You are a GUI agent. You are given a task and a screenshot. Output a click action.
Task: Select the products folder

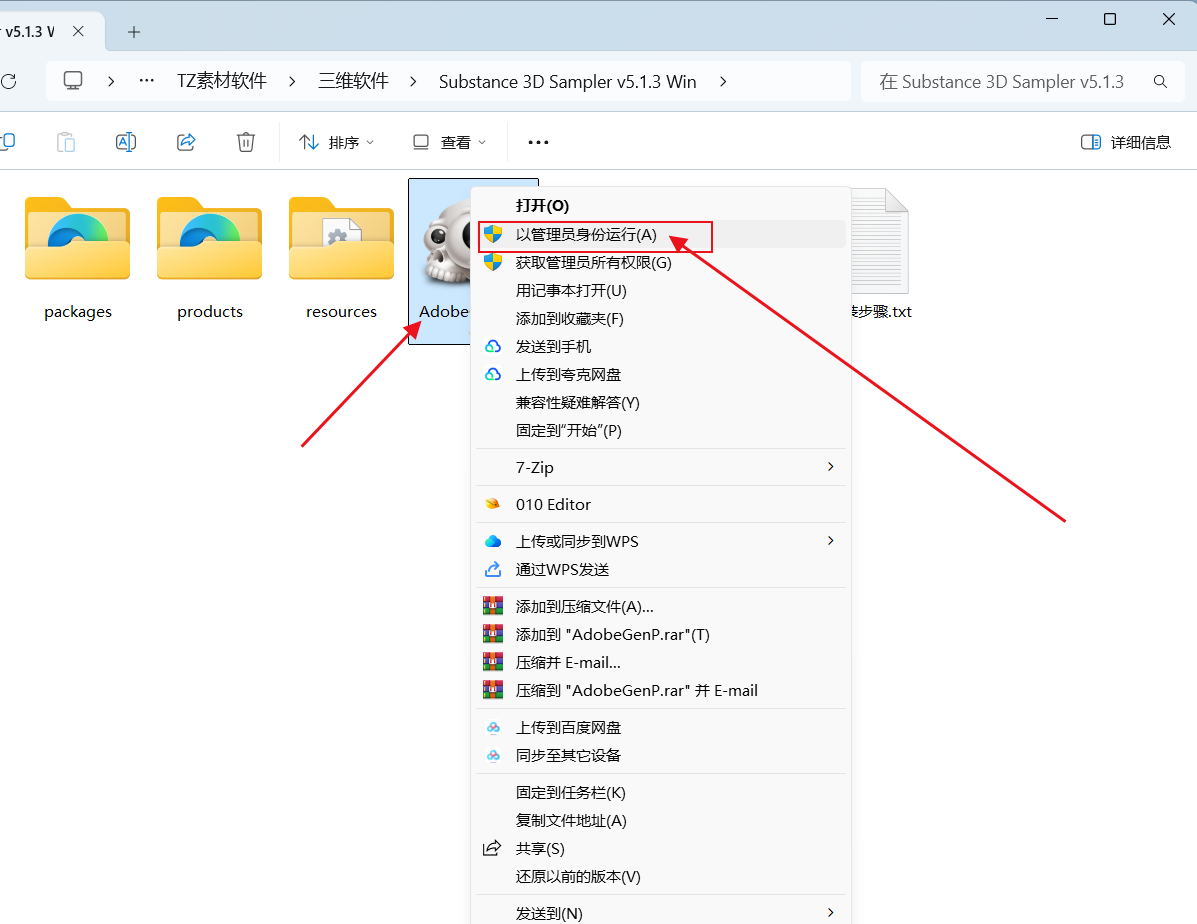(x=210, y=258)
